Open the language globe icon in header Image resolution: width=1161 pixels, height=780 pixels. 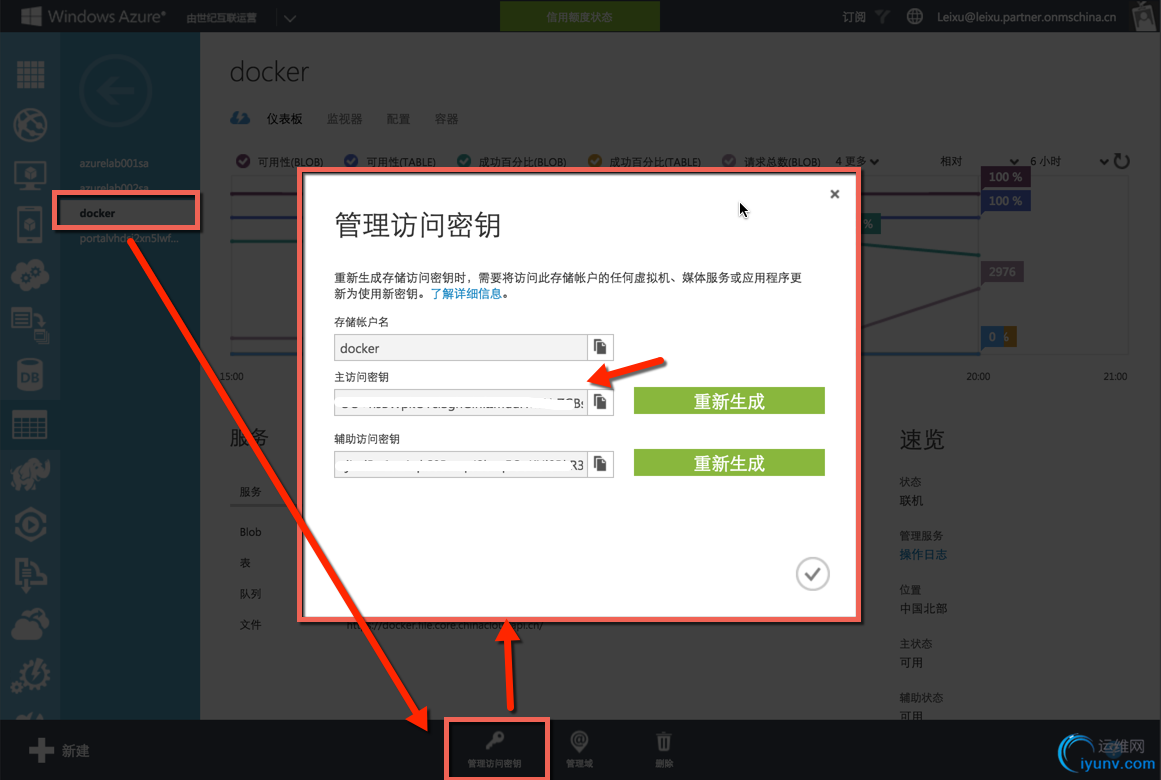[x=914, y=16]
